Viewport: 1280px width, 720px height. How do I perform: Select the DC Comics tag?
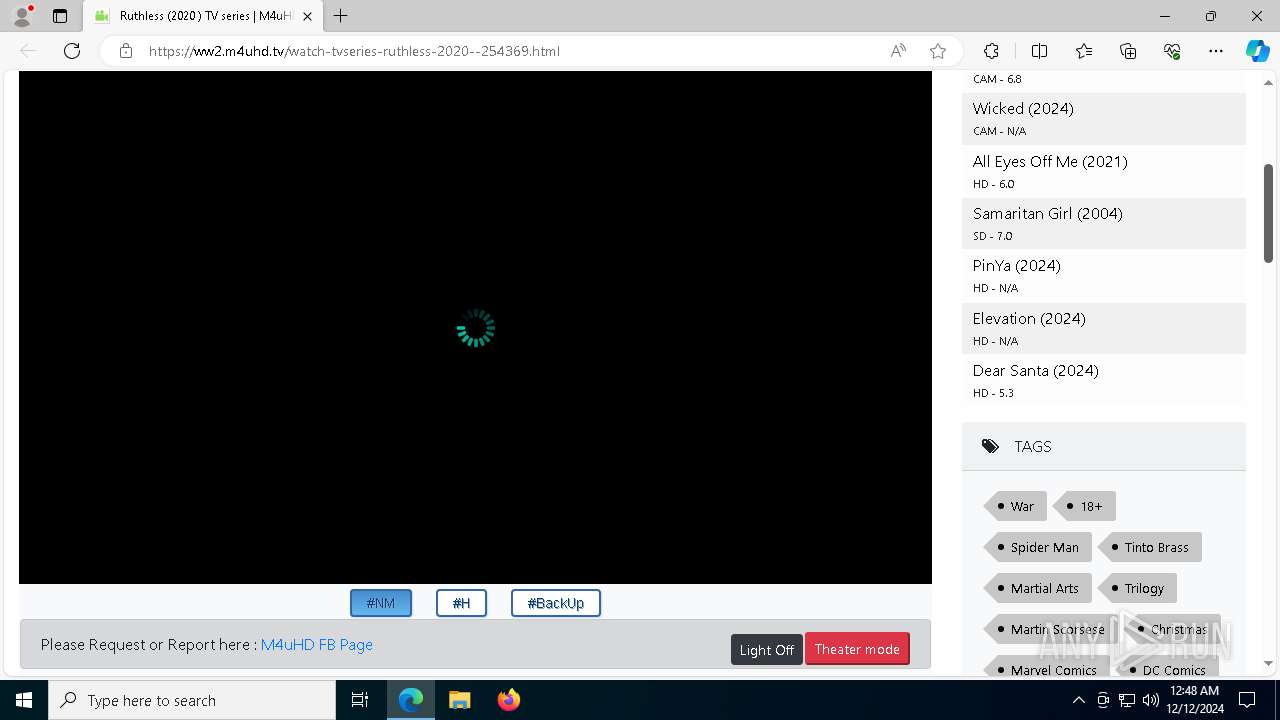coord(1167,669)
